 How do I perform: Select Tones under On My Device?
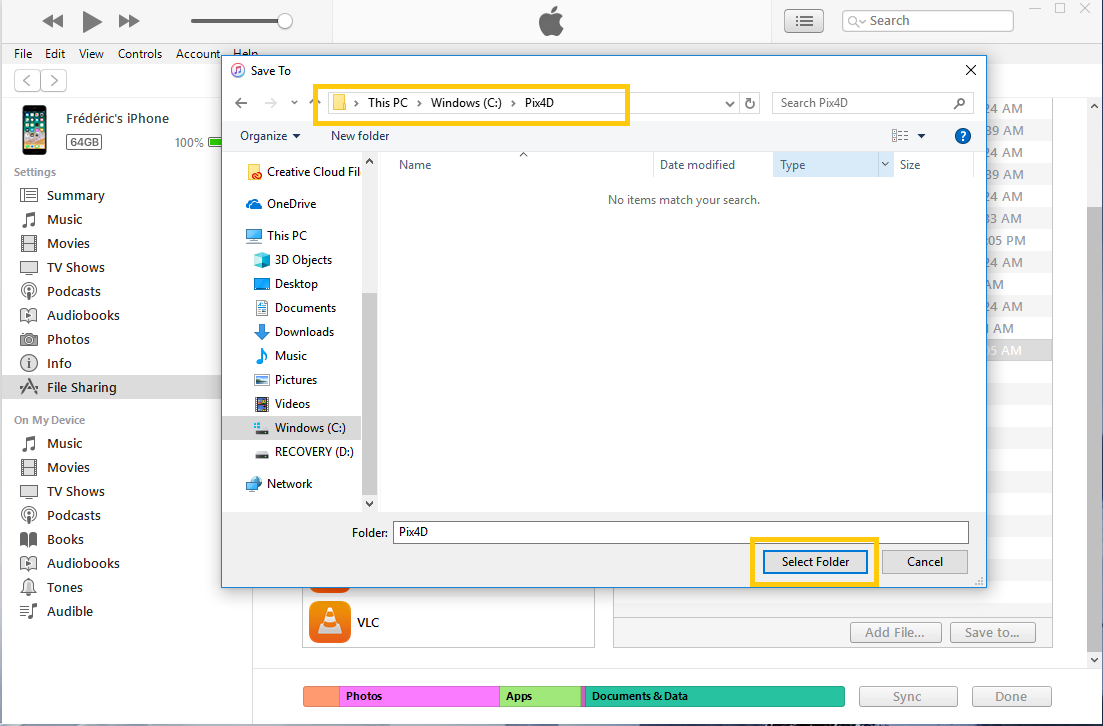click(65, 587)
